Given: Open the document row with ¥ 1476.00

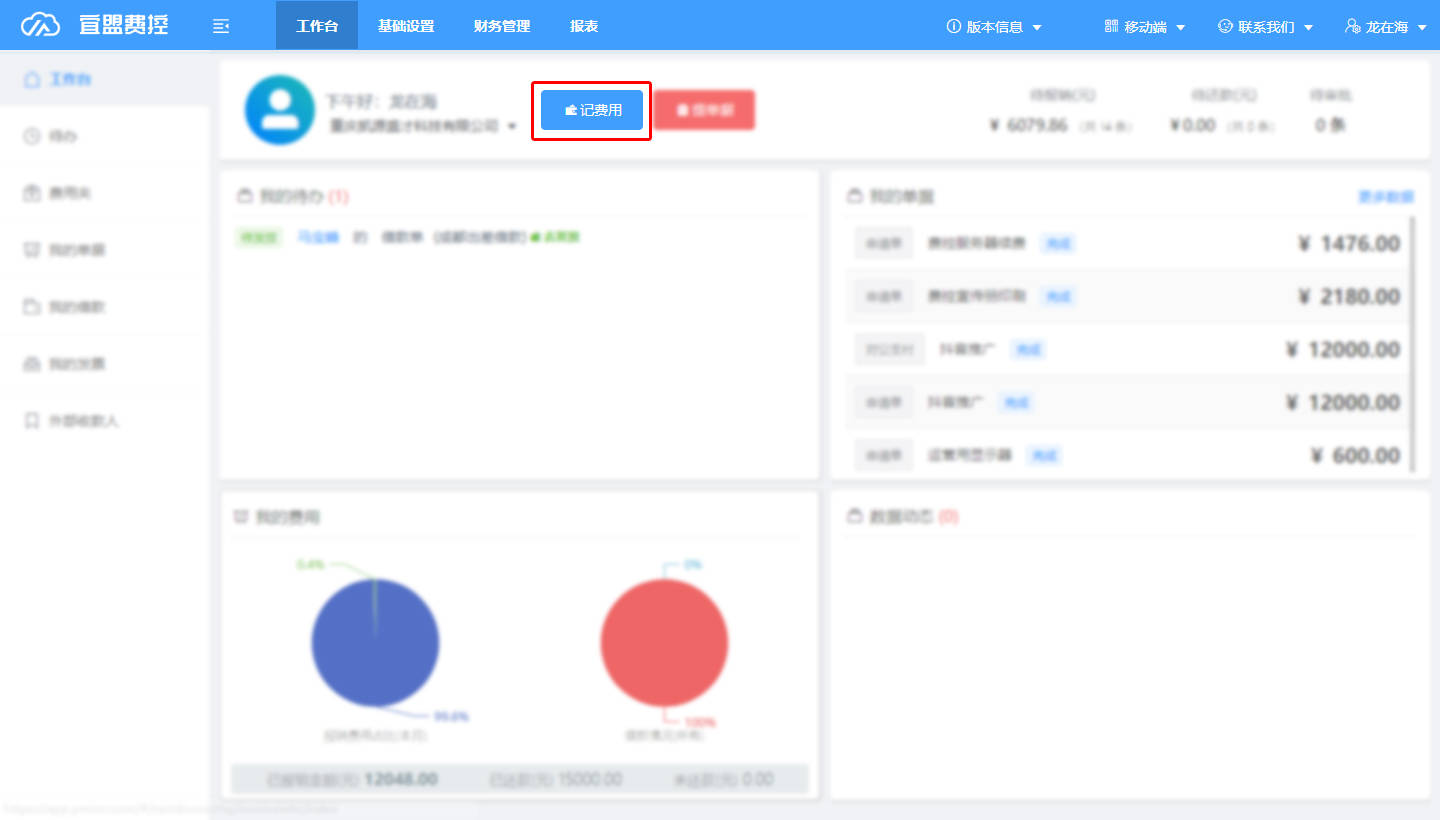Looking at the screenshot, I should click(x=1128, y=243).
